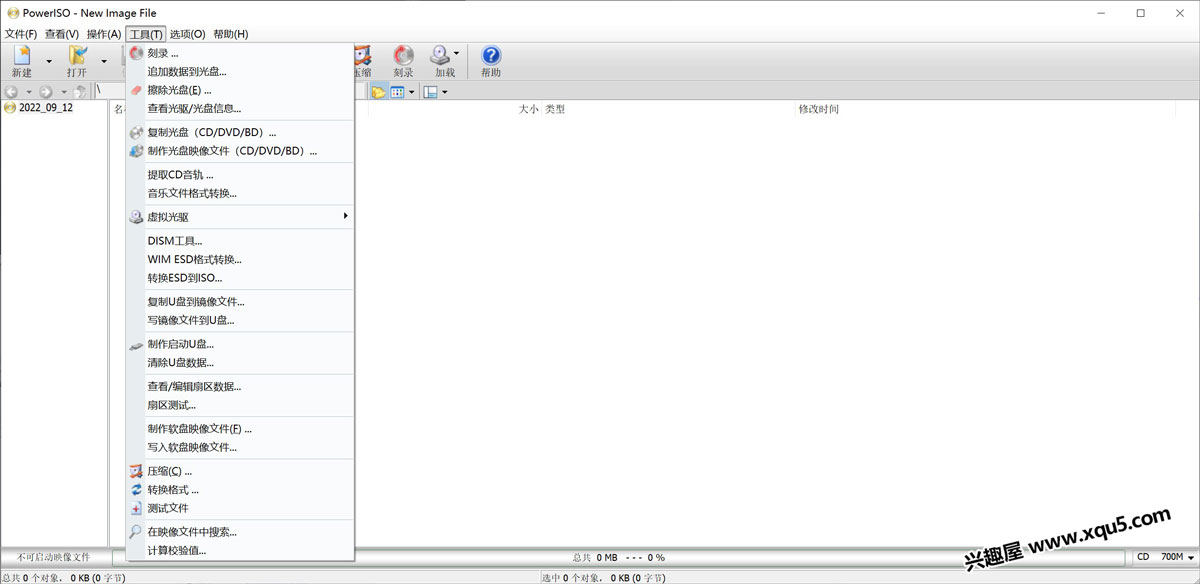The width and height of the screenshot is (1200, 584).
Task: Choose 制作启动U盘...
Action: tap(240, 344)
